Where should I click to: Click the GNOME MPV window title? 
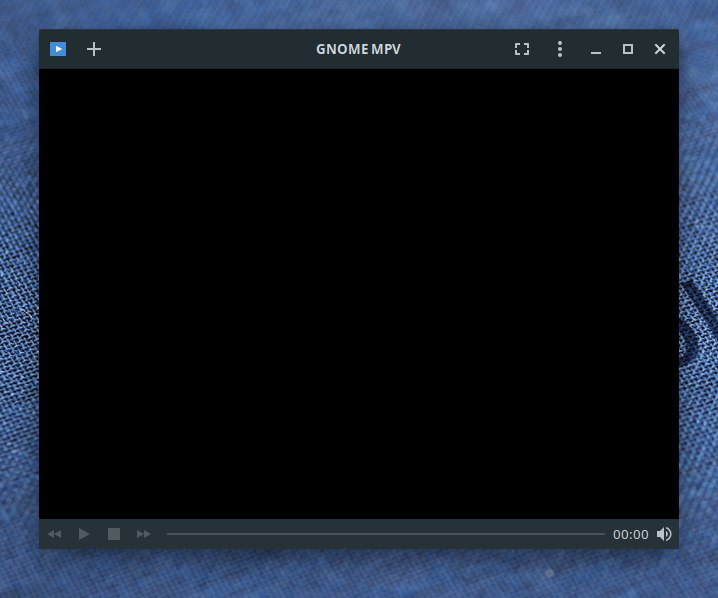point(359,49)
